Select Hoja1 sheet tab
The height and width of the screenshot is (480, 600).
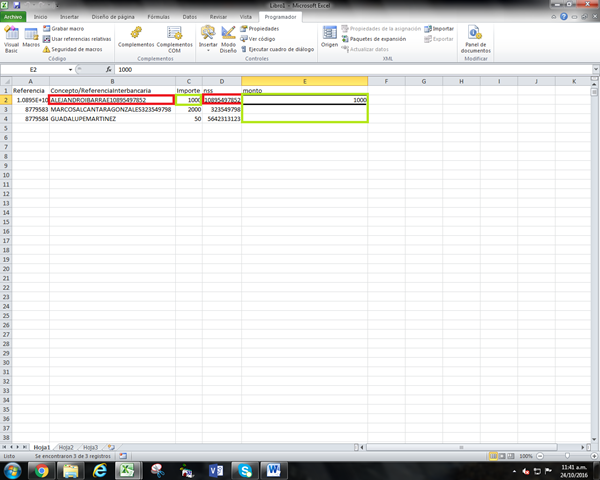click(42, 447)
